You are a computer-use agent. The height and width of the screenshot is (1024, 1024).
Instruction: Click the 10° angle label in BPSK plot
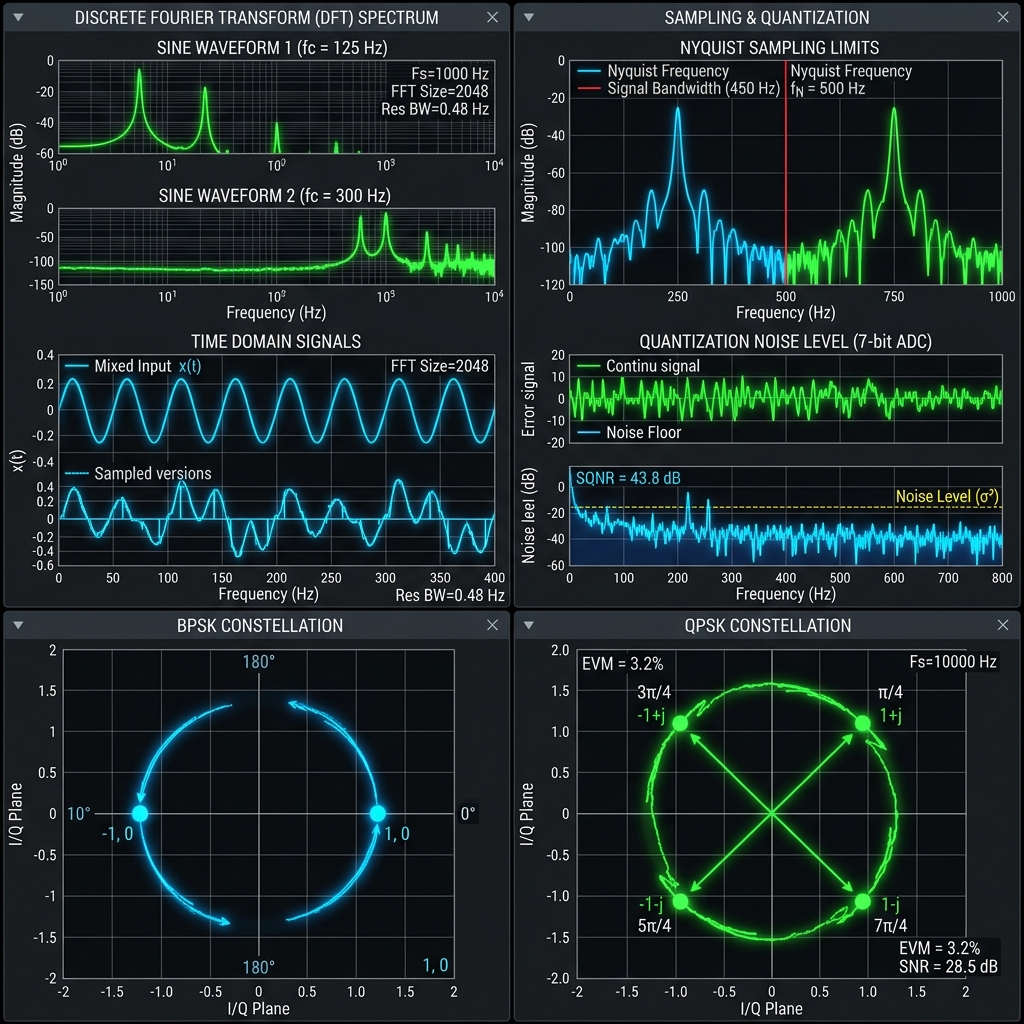[79, 814]
